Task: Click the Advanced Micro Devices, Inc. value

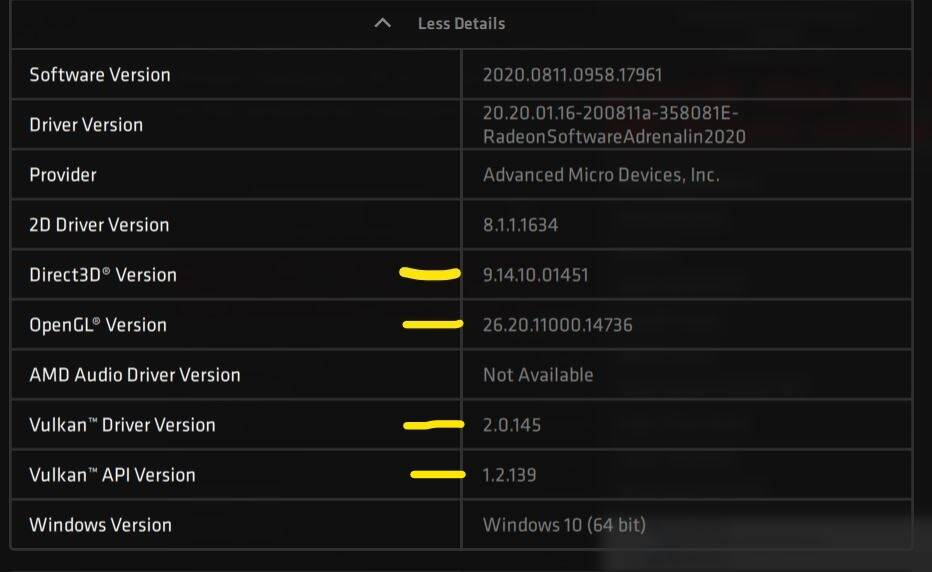Action: point(601,175)
